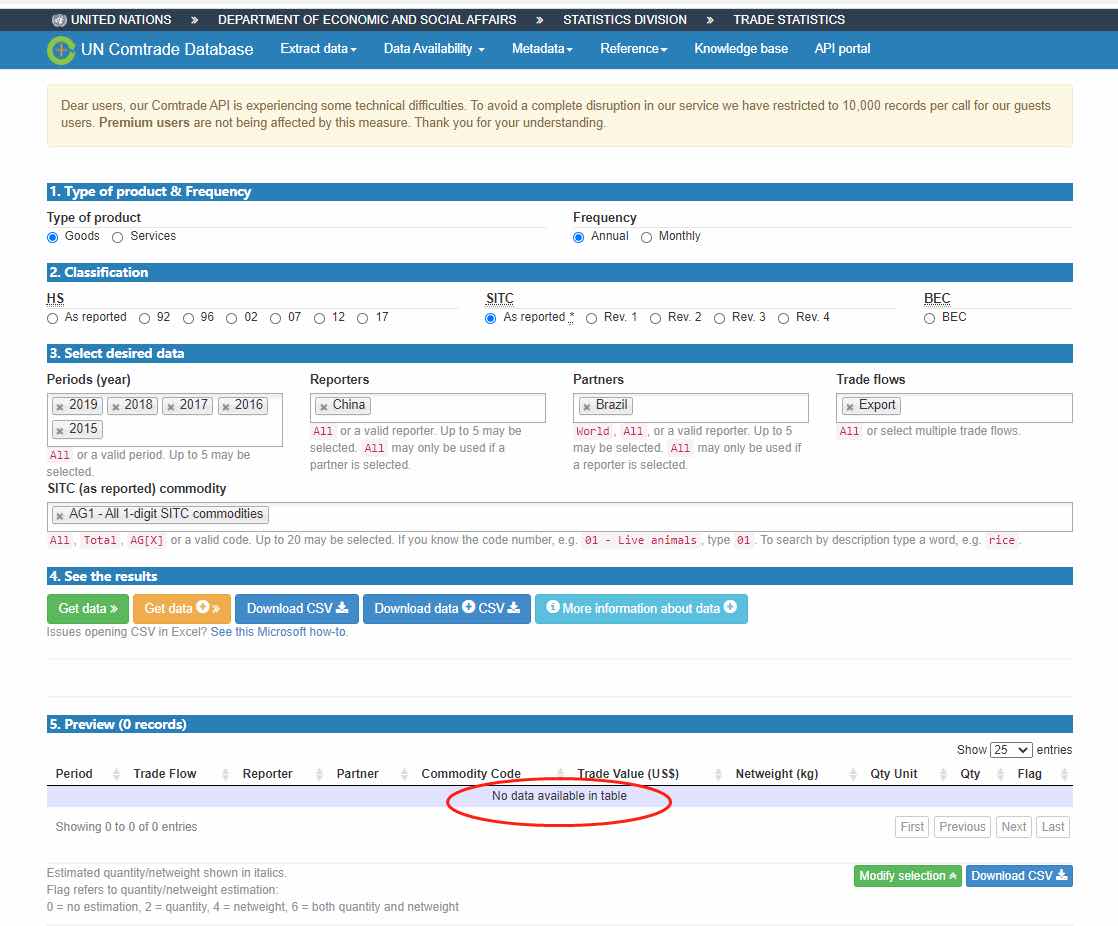This screenshot has width=1118, height=926.
Task: Change the Show entries count dropdown
Action: pos(1011,750)
